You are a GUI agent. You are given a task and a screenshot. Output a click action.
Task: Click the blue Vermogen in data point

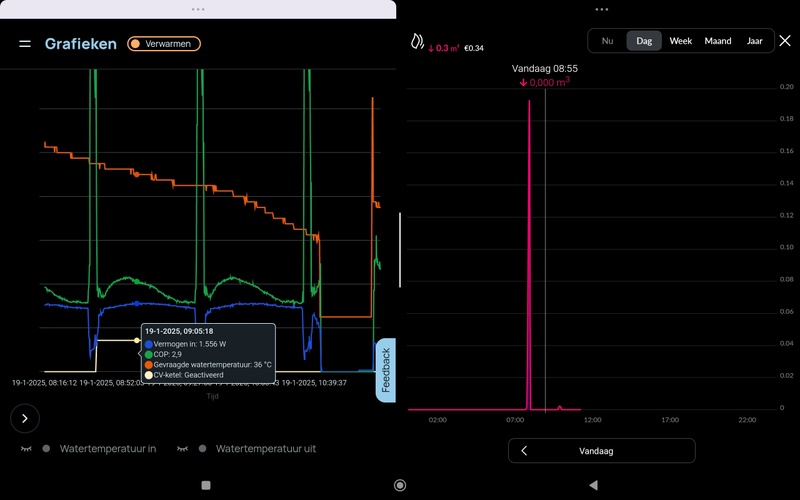(x=137, y=304)
